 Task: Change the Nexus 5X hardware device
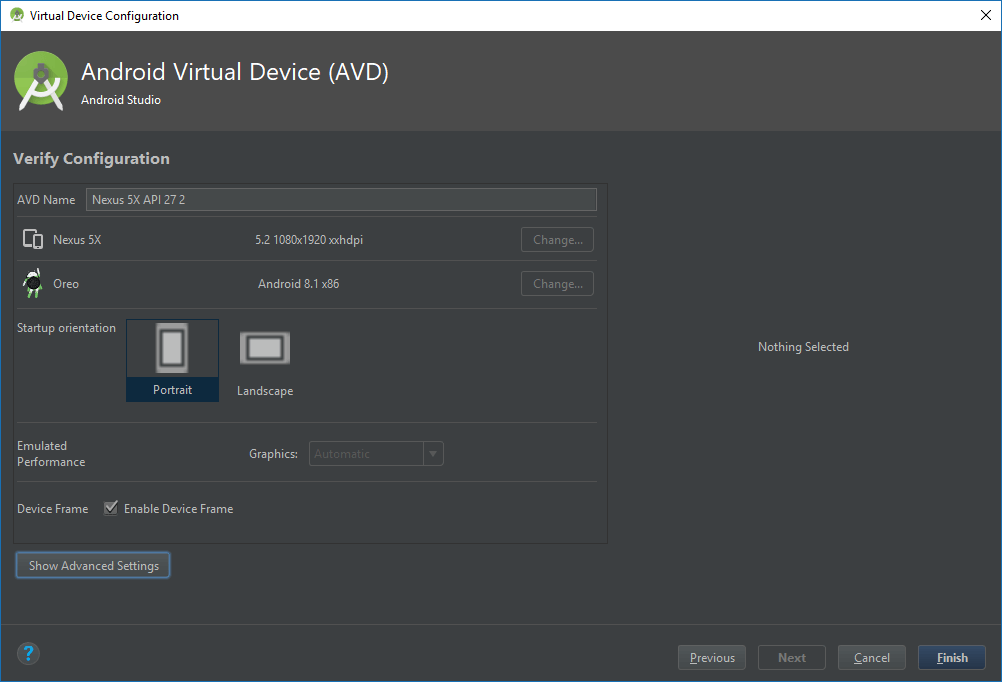coord(557,240)
